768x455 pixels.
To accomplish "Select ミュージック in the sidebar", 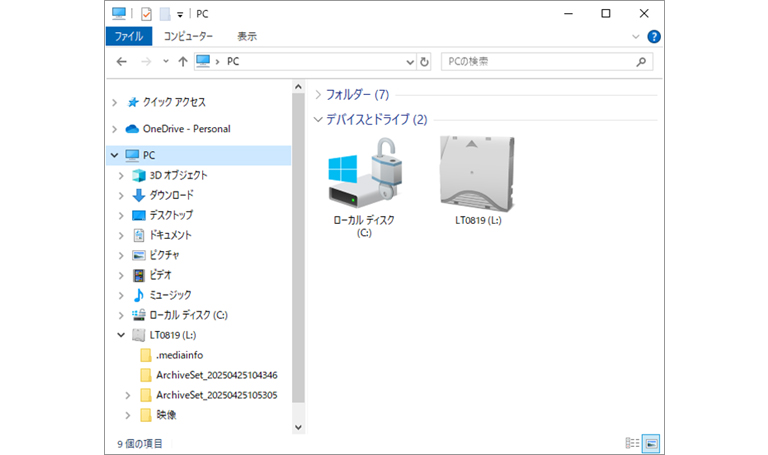I will click(170, 295).
